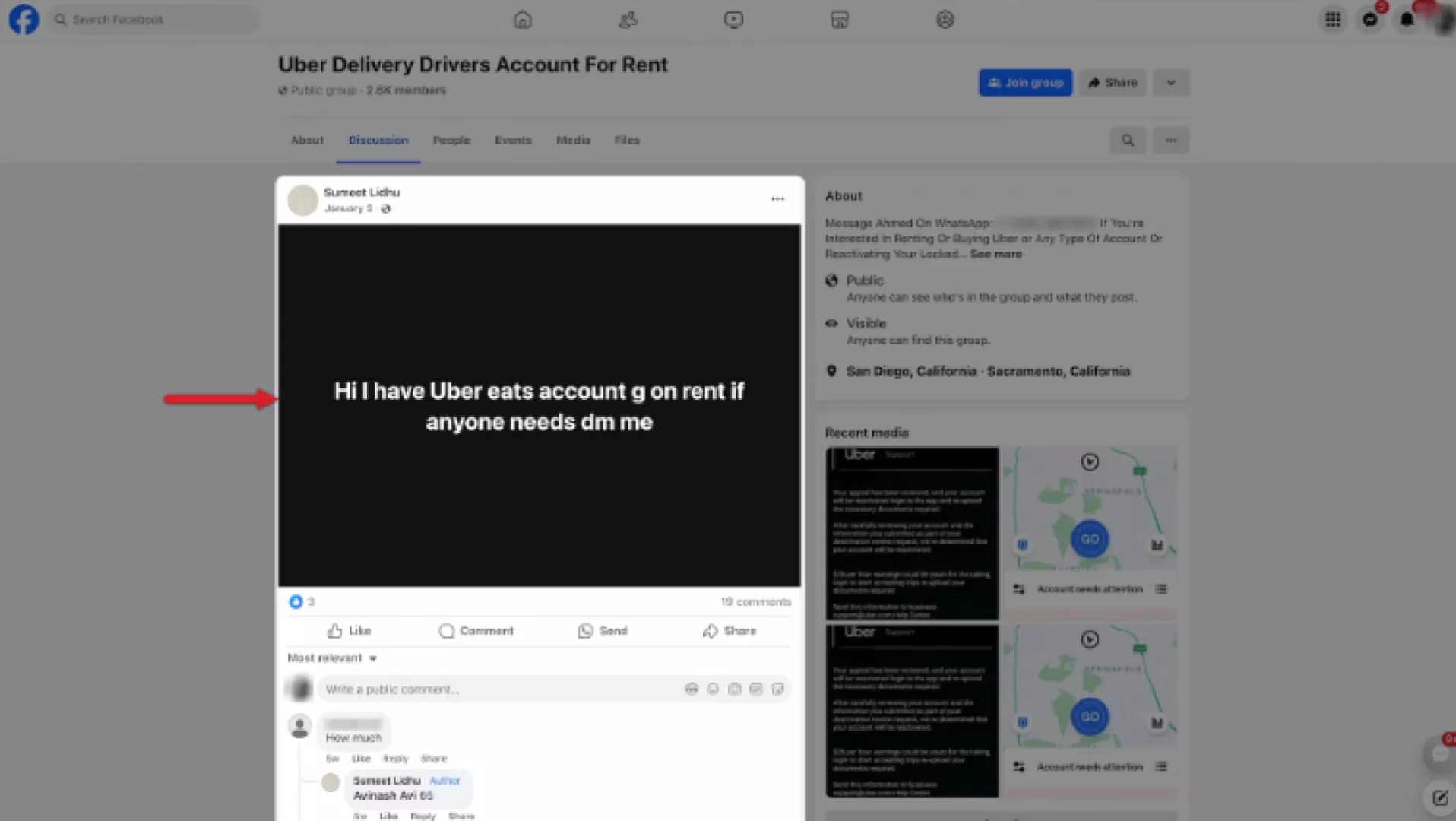Switch to the People tab
The image size is (1456, 821).
tap(451, 140)
